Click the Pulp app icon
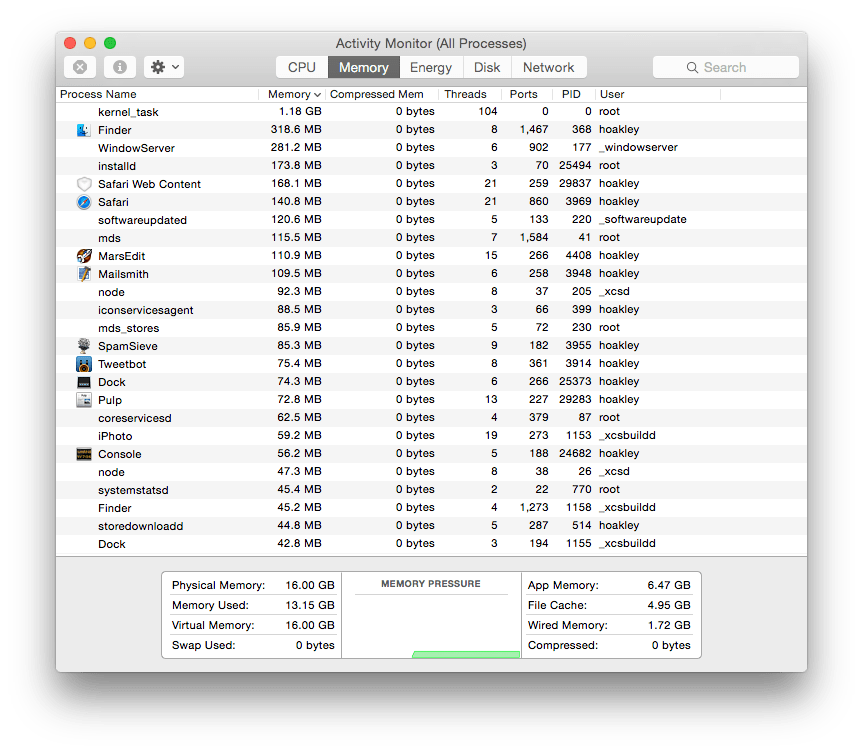The width and height of the screenshot is (863, 752). (x=84, y=400)
